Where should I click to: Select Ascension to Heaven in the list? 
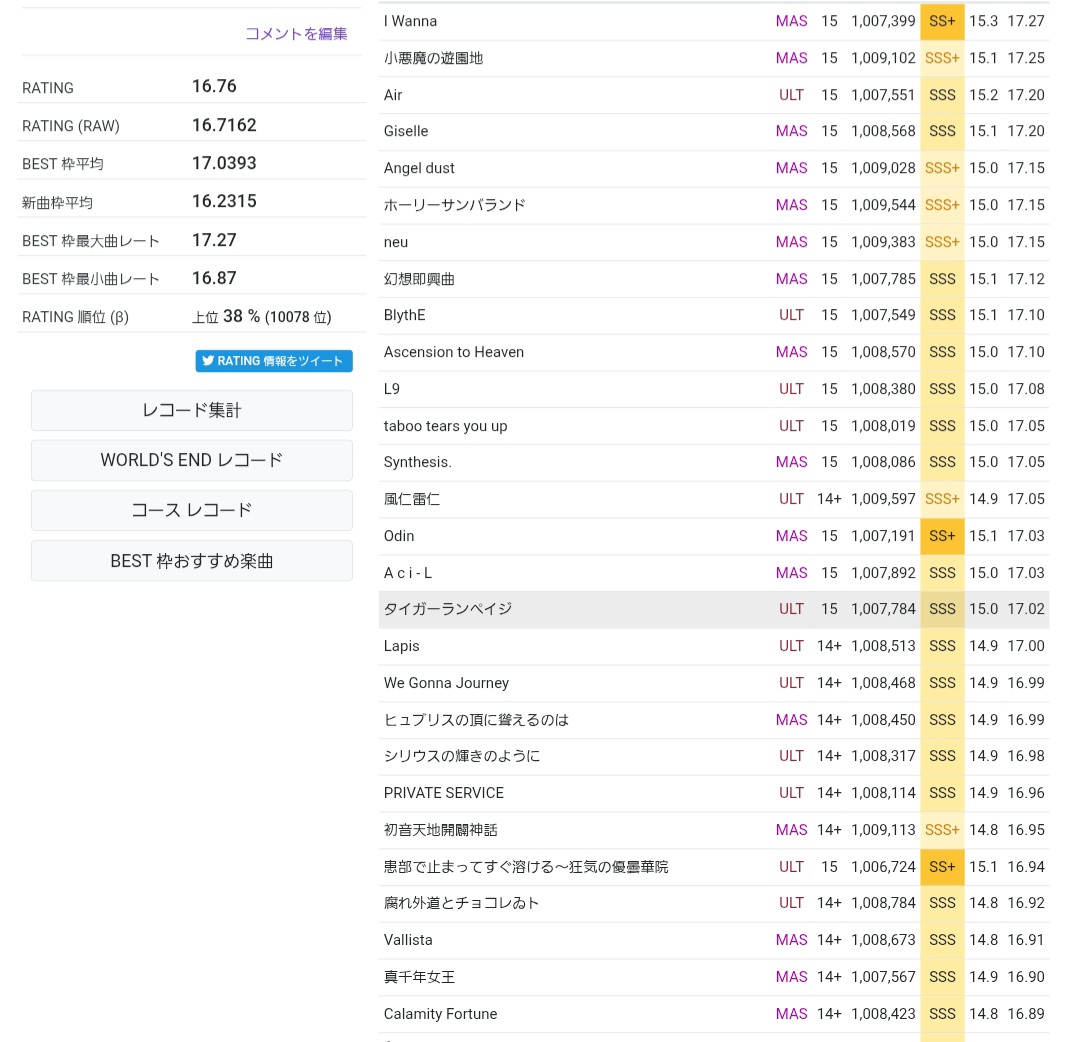coord(454,352)
